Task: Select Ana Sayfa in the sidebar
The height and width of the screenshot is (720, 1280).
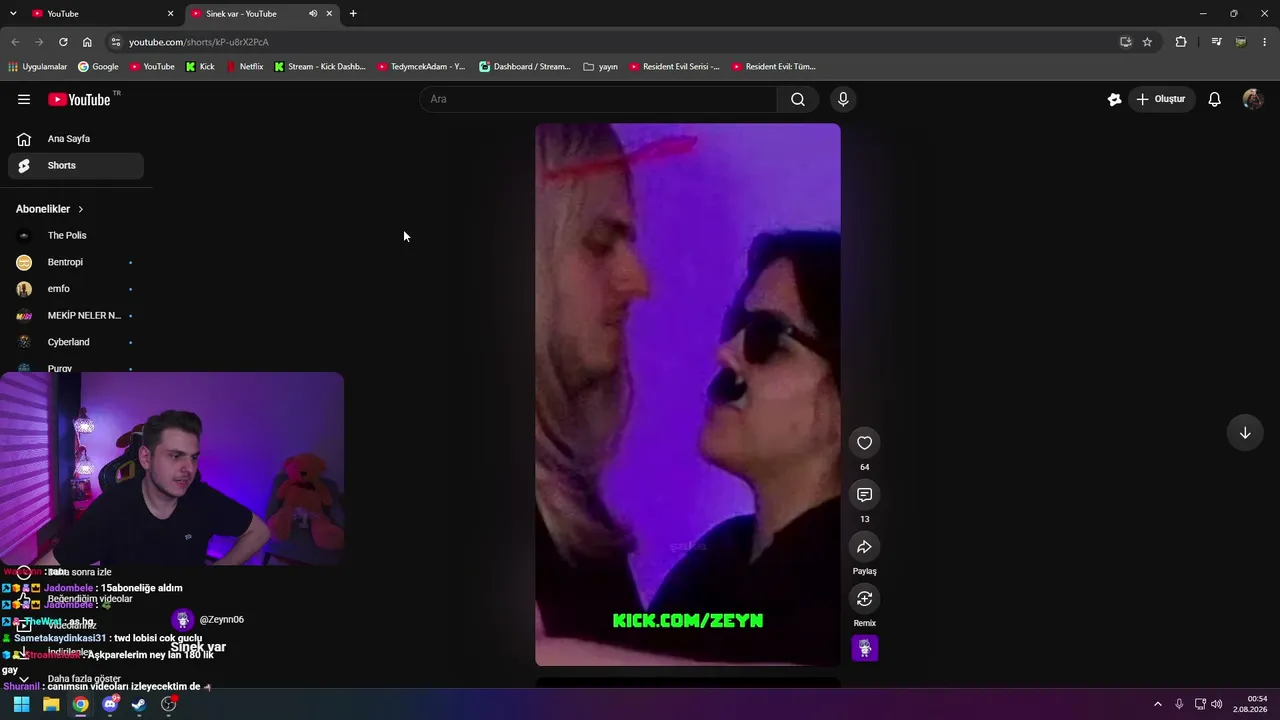Action: (76, 139)
